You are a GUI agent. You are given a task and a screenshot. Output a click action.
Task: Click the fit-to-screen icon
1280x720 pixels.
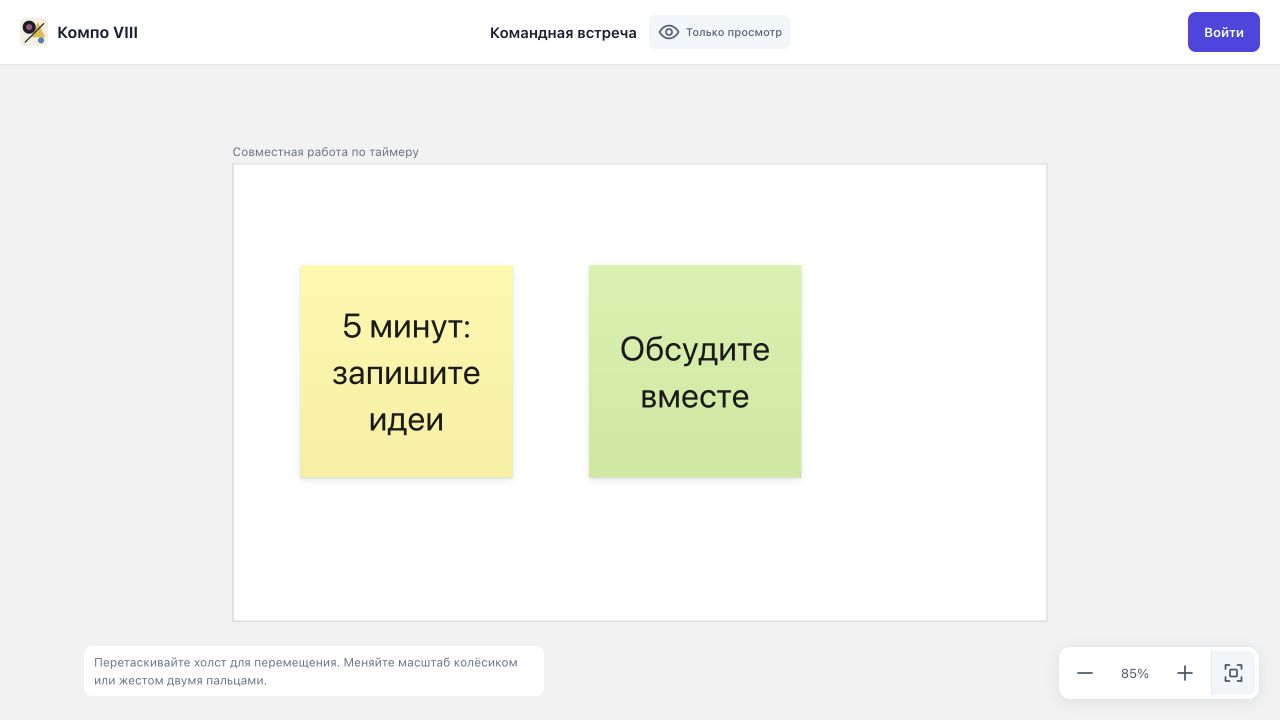pos(1233,673)
